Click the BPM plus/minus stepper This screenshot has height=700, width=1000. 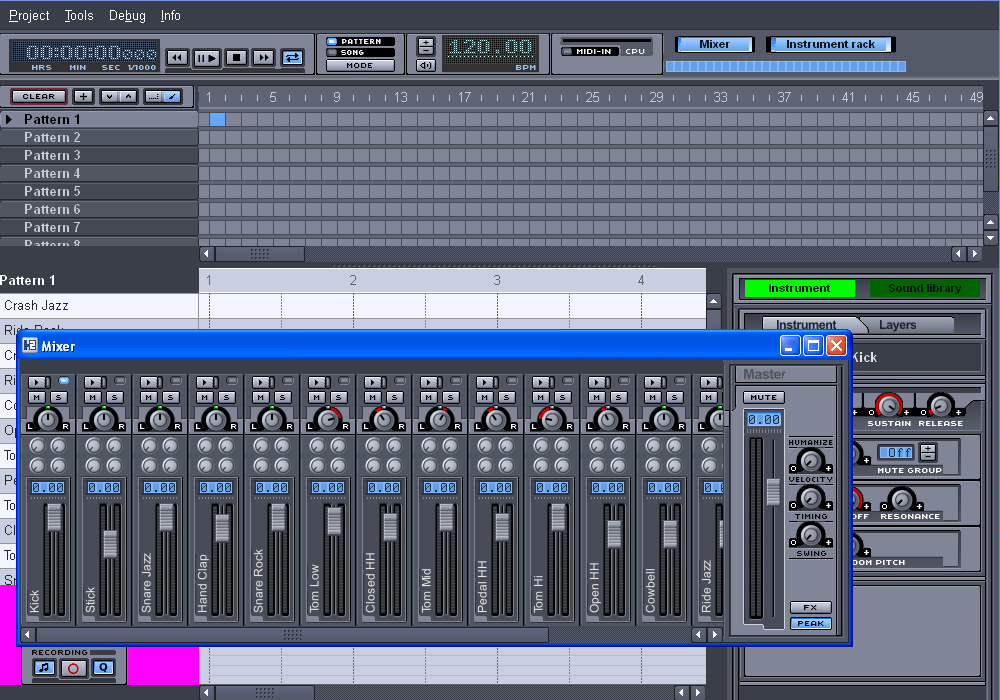coord(425,46)
